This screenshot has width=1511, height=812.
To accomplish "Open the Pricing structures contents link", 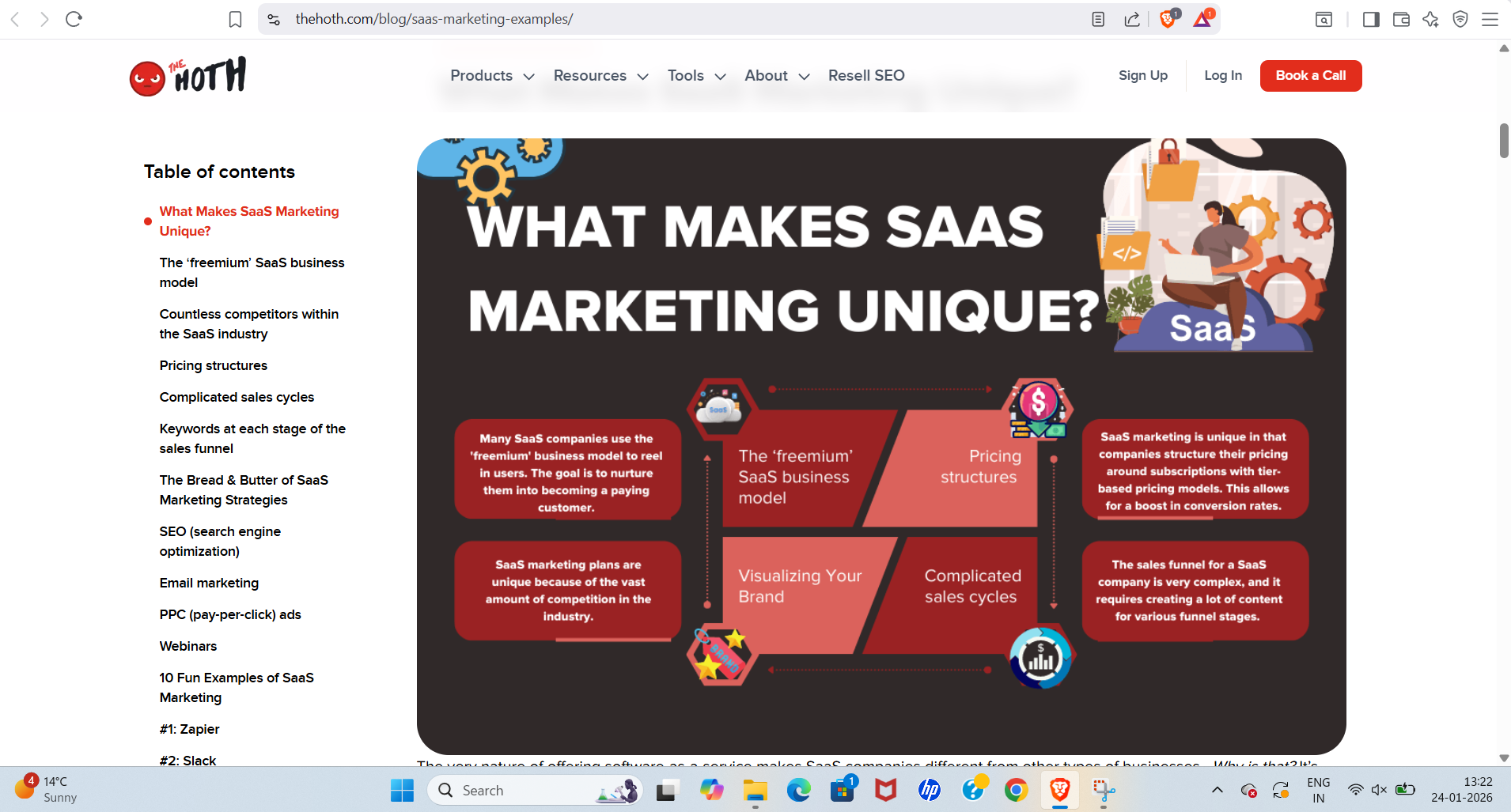I will [x=213, y=365].
